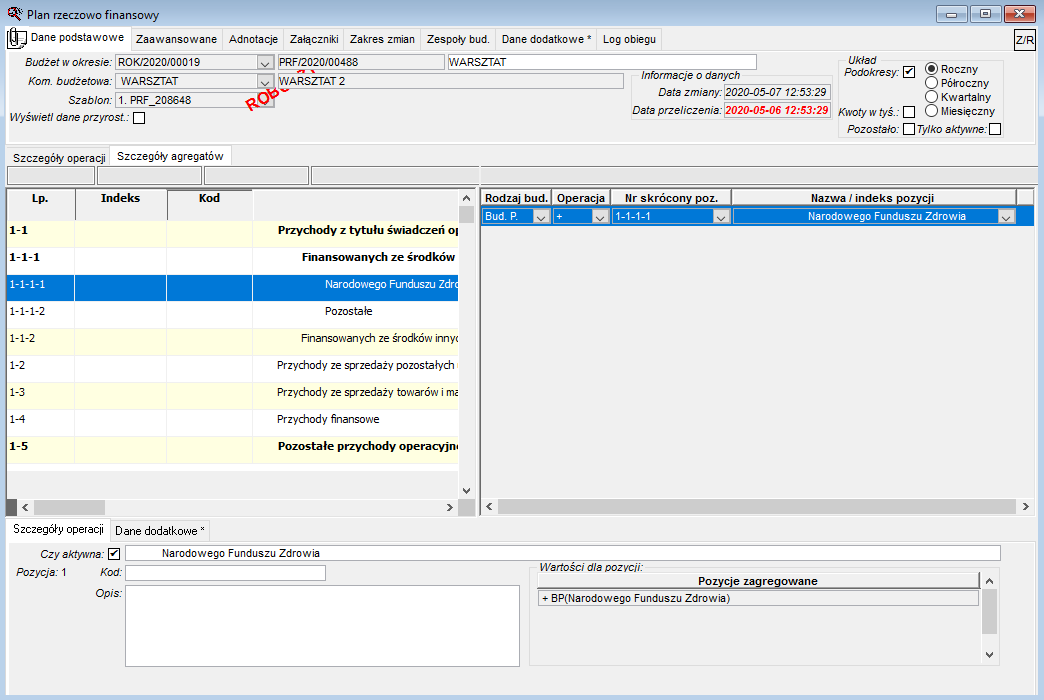Enable the Pozostało checkbox

(x=909, y=129)
